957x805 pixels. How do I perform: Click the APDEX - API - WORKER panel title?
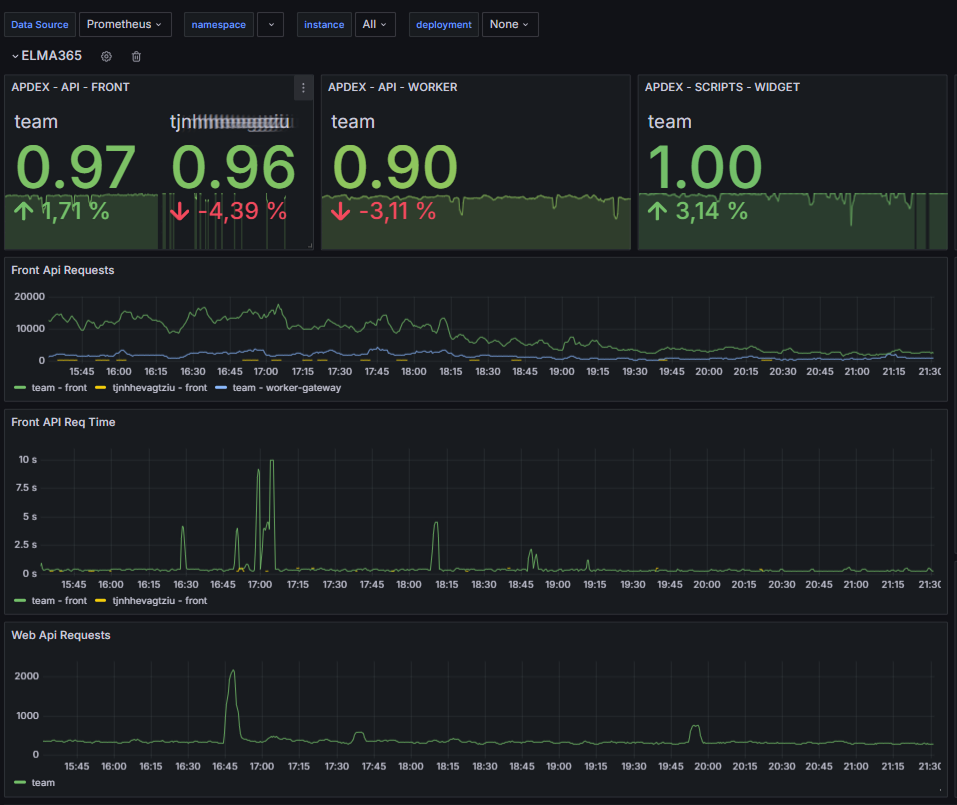tap(392, 87)
